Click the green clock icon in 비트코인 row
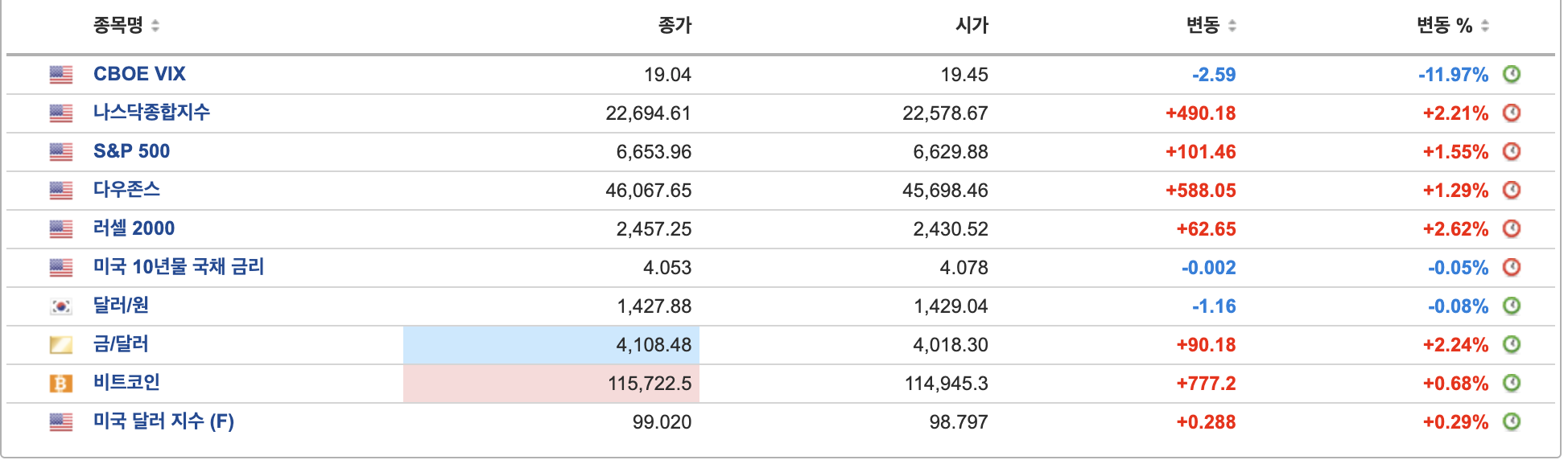The height and width of the screenshot is (460, 1568). pos(1512,383)
